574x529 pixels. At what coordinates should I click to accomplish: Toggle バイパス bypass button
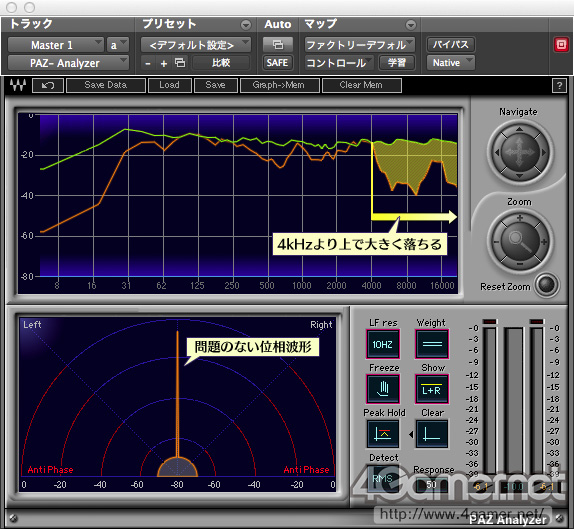pos(451,45)
